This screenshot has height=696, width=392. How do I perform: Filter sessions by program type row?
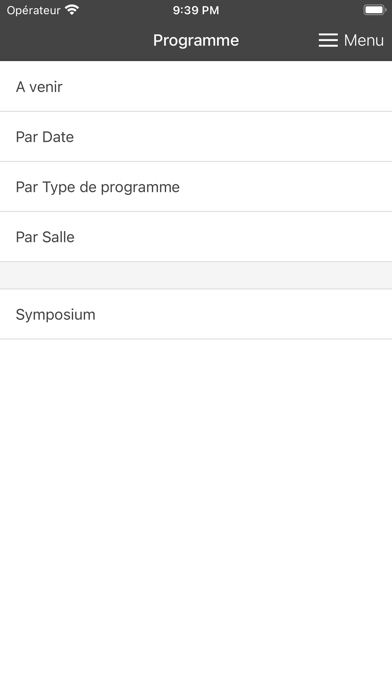196,187
